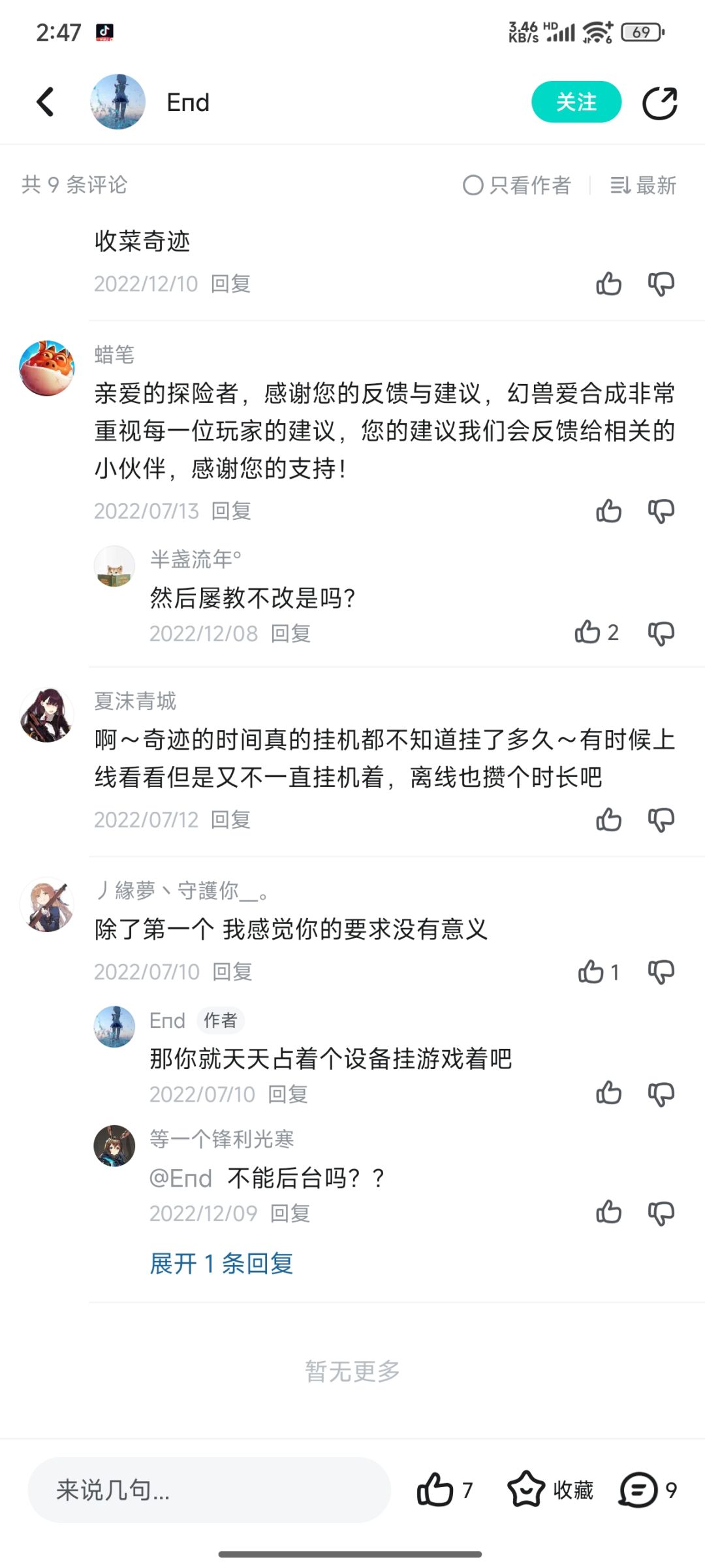
Task: Tap the 来说几句 comment input field
Action: pyautogui.click(x=209, y=1490)
